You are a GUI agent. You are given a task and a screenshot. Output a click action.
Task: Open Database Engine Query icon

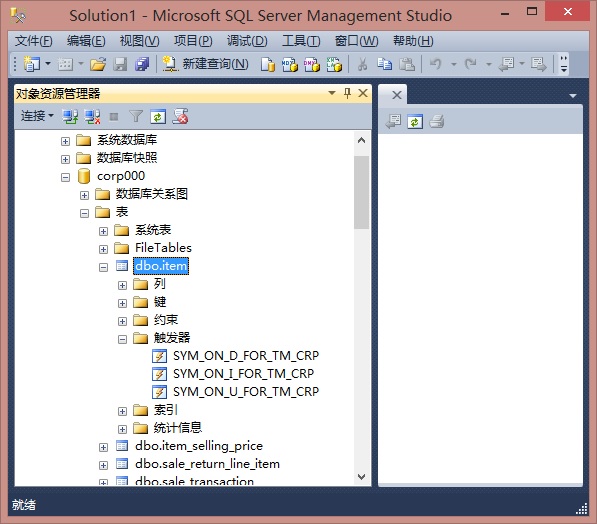pyautogui.click(x=268, y=64)
